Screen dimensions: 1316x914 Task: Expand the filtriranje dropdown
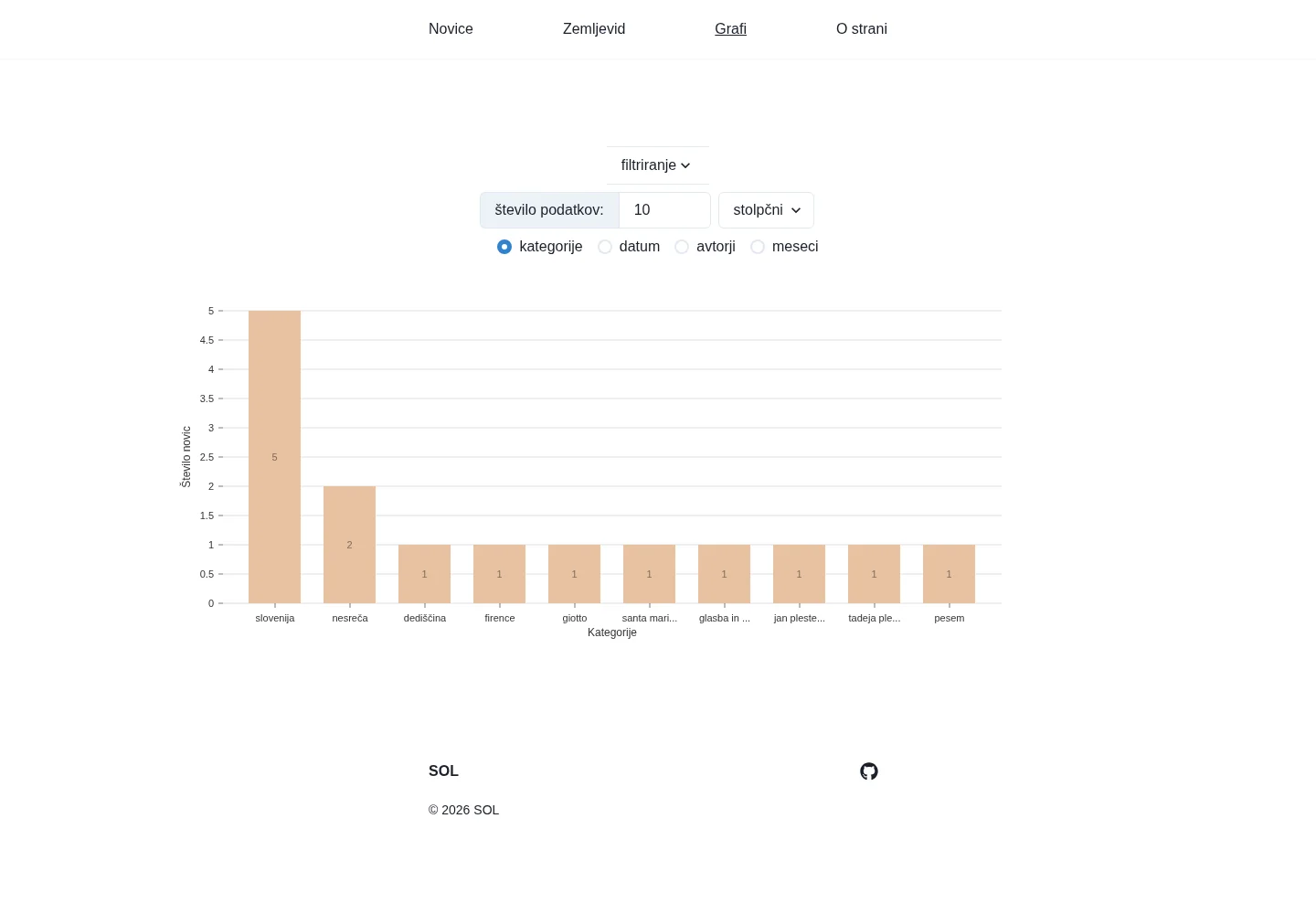click(657, 165)
